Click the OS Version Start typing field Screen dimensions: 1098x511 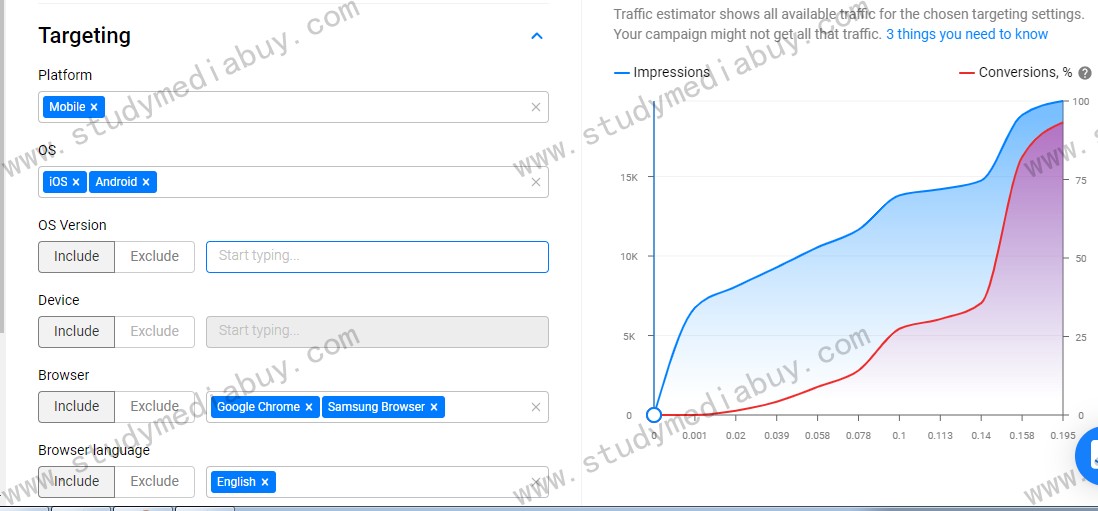377,256
